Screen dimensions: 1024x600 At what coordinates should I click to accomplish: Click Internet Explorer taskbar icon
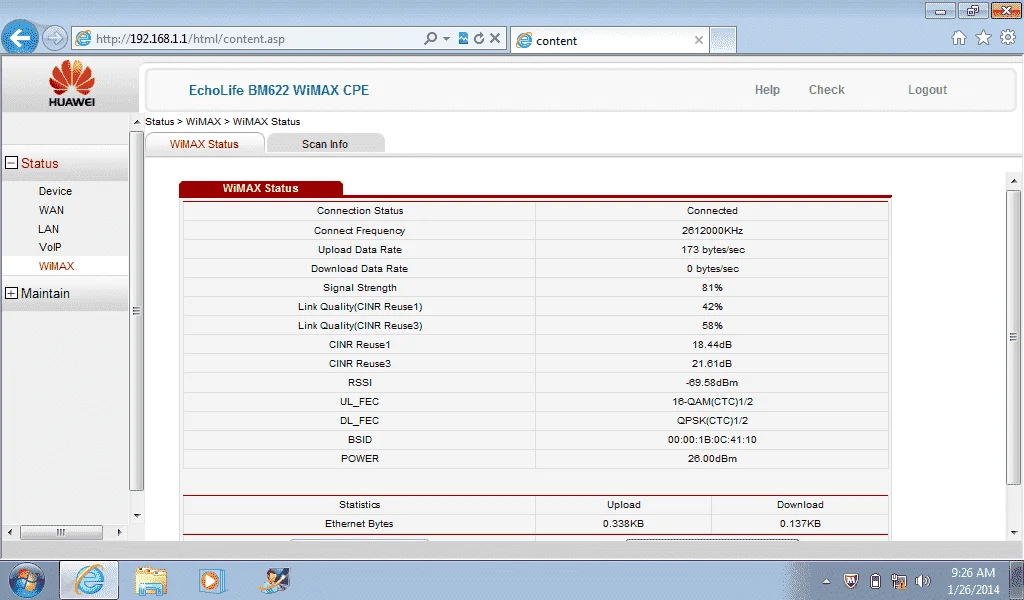89,580
